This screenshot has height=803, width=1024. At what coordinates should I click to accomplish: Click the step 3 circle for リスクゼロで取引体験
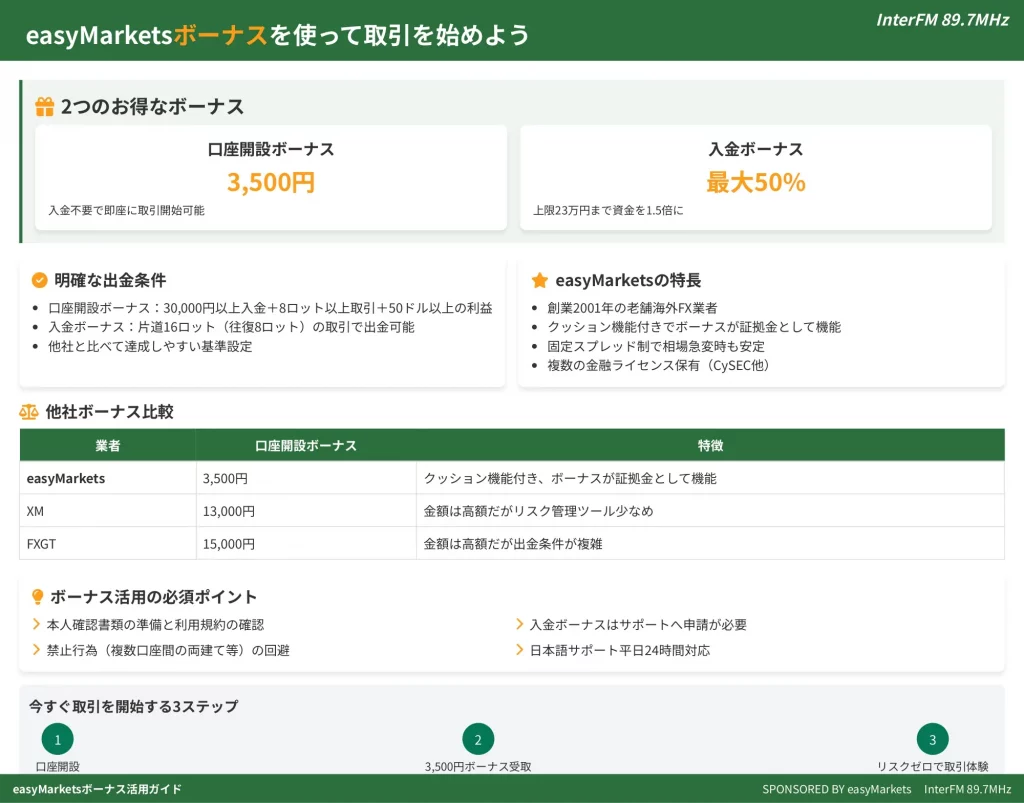point(932,739)
